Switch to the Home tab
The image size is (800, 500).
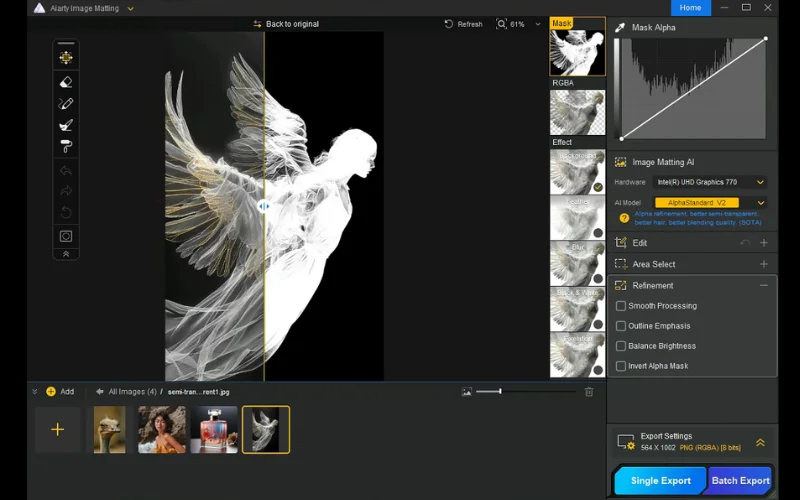690,8
